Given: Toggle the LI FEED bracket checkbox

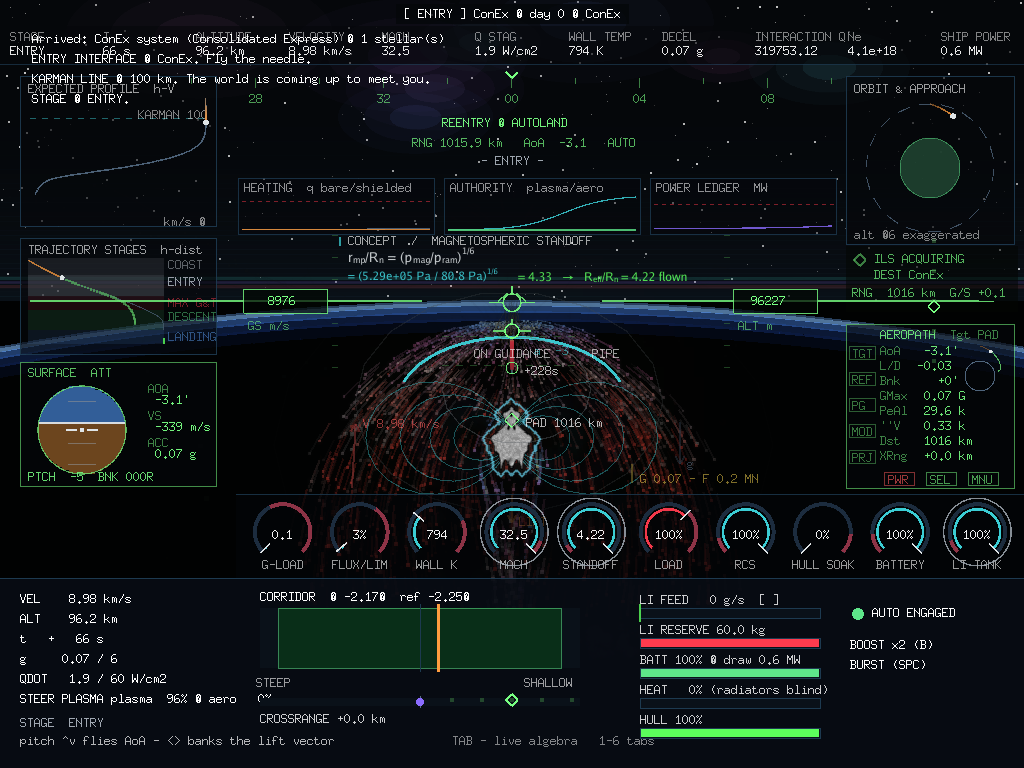Looking at the screenshot, I should coord(769,600).
